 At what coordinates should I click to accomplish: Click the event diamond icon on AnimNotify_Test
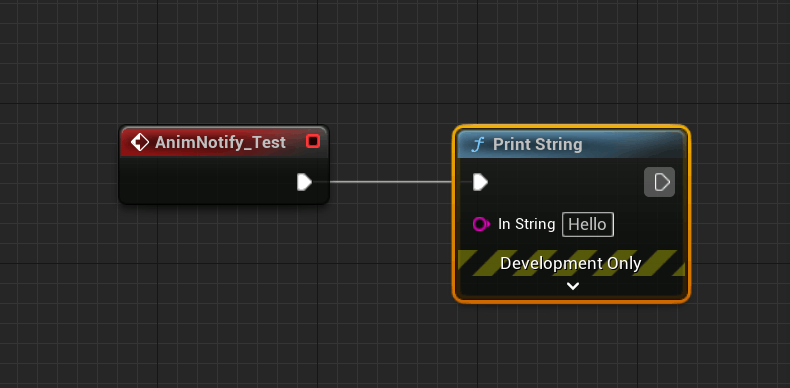coord(140,143)
